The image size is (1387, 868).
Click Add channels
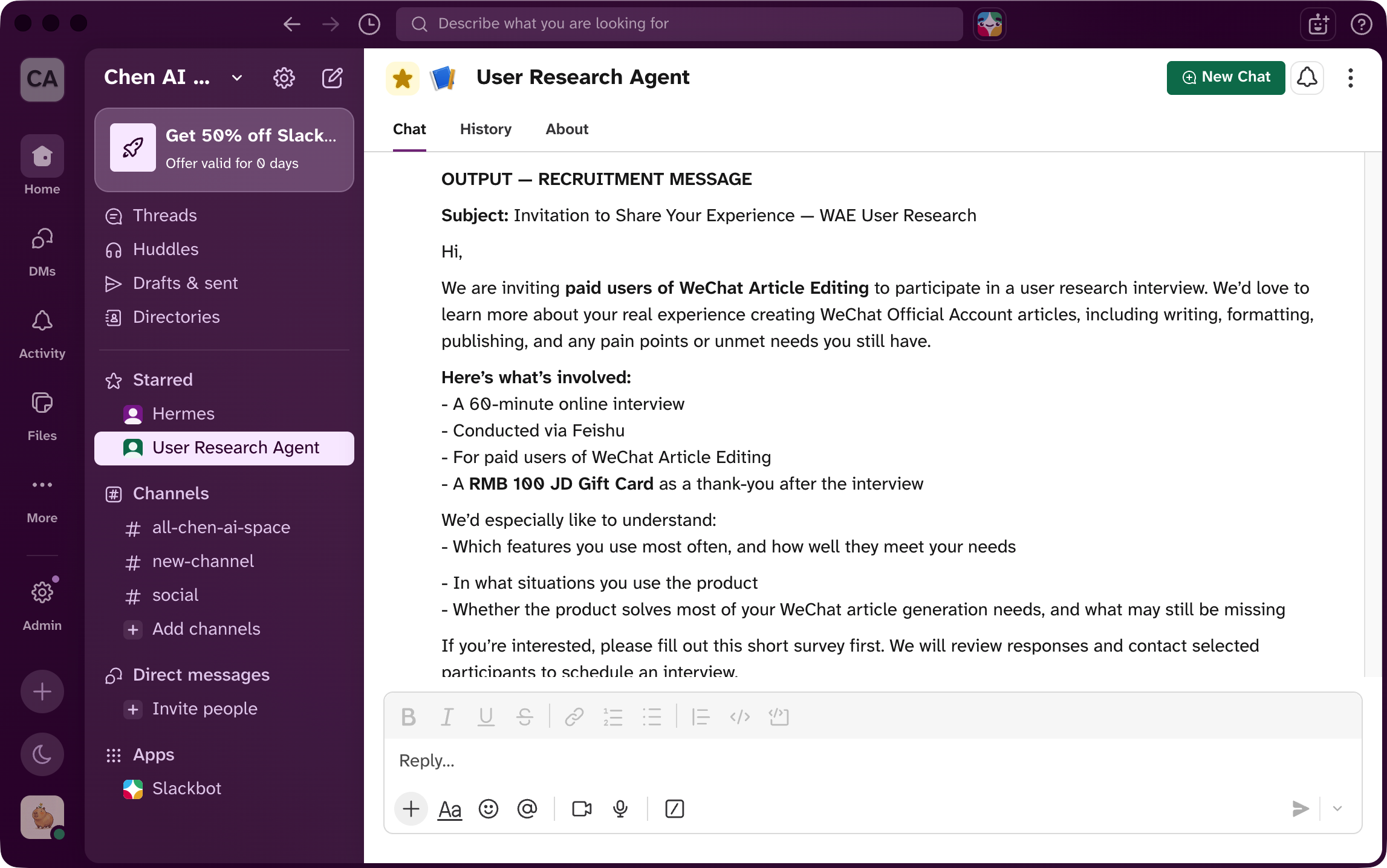[x=224, y=629]
